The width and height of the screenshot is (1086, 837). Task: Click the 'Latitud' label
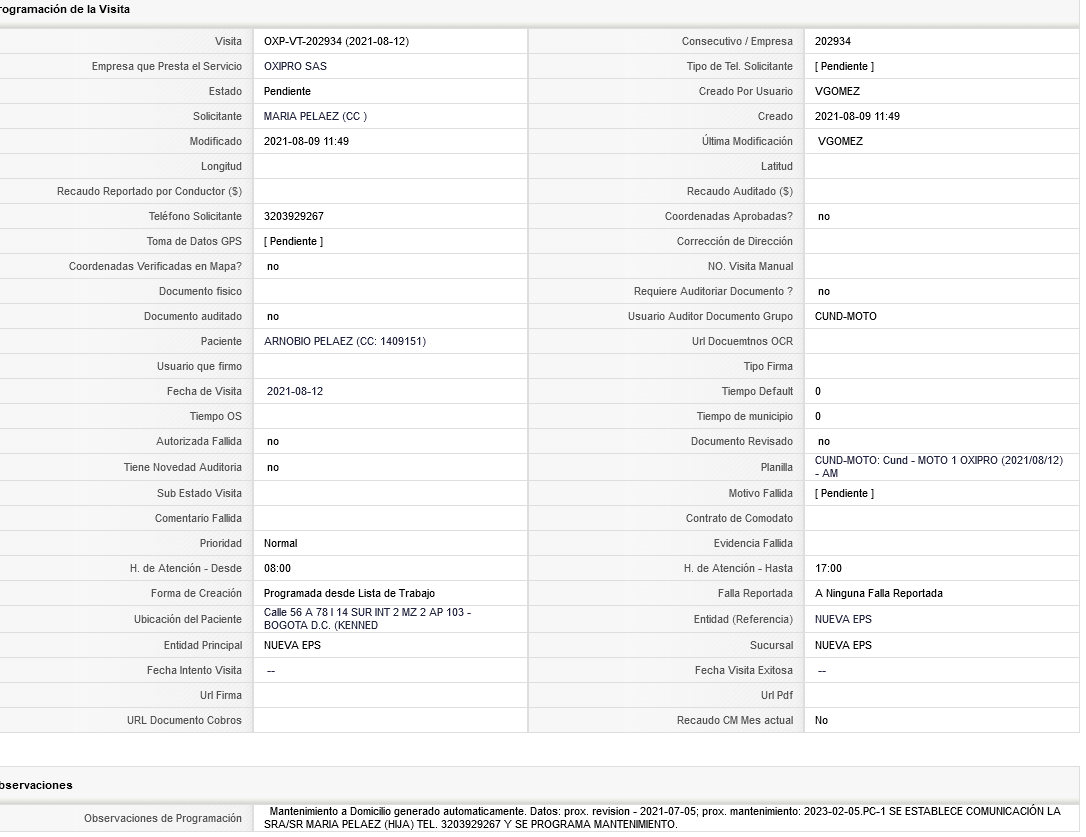[x=777, y=166]
